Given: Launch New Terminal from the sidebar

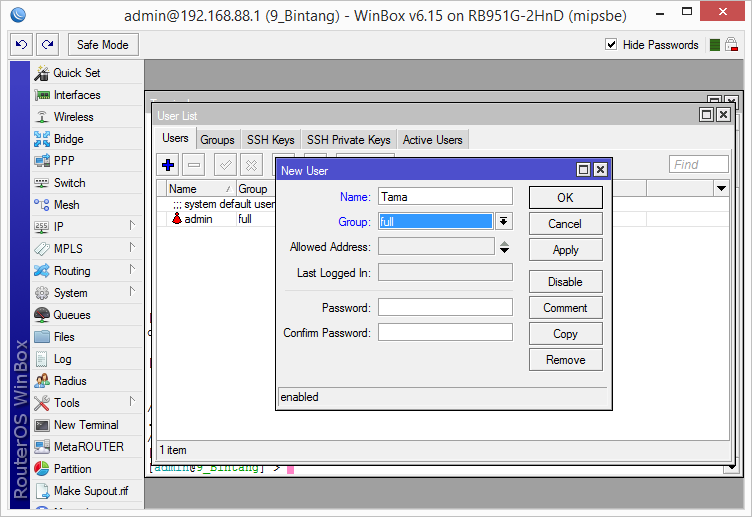Looking at the screenshot, I should 86,425.
